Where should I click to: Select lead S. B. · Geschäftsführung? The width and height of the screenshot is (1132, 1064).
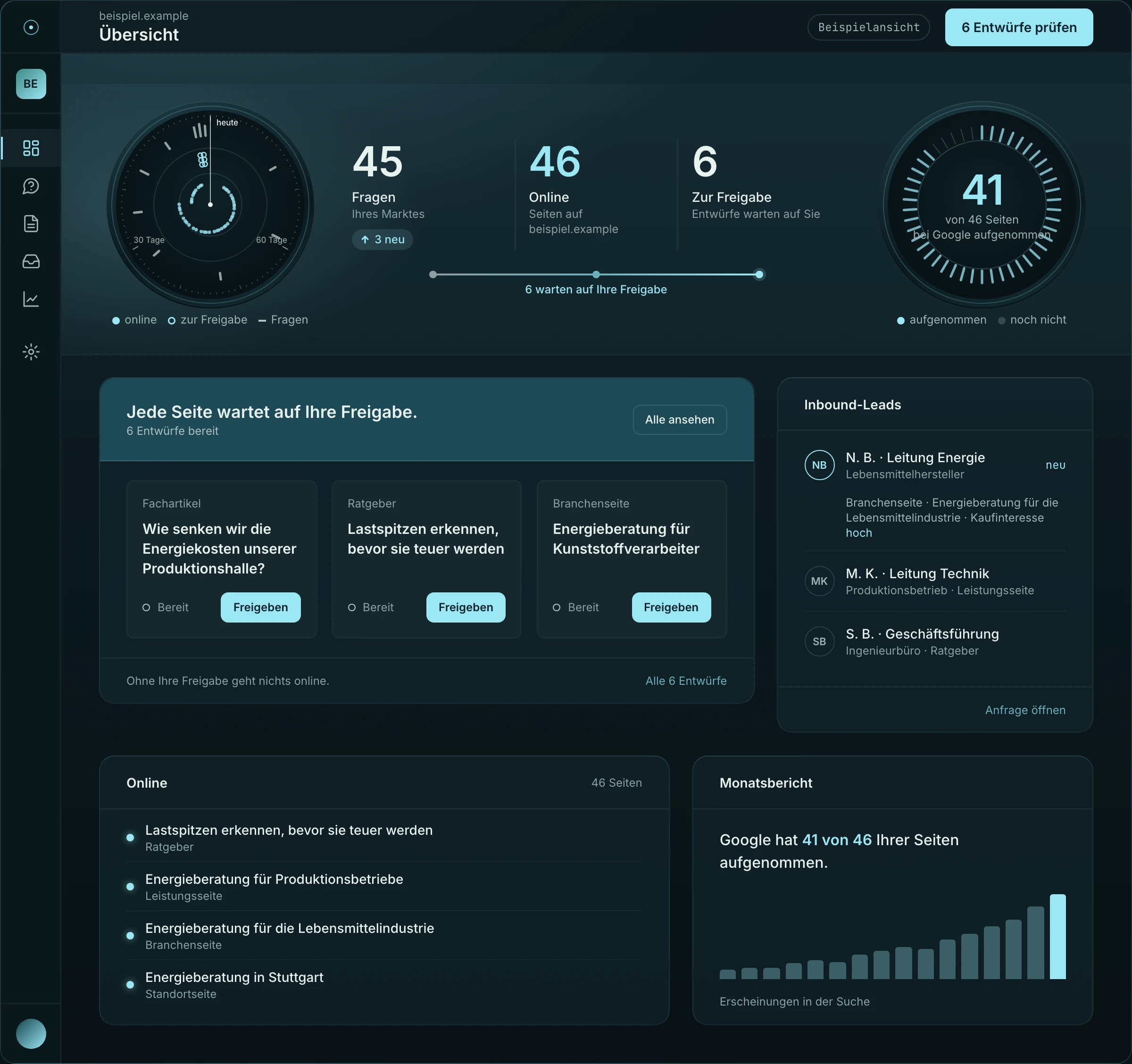(x=935, y=641)
